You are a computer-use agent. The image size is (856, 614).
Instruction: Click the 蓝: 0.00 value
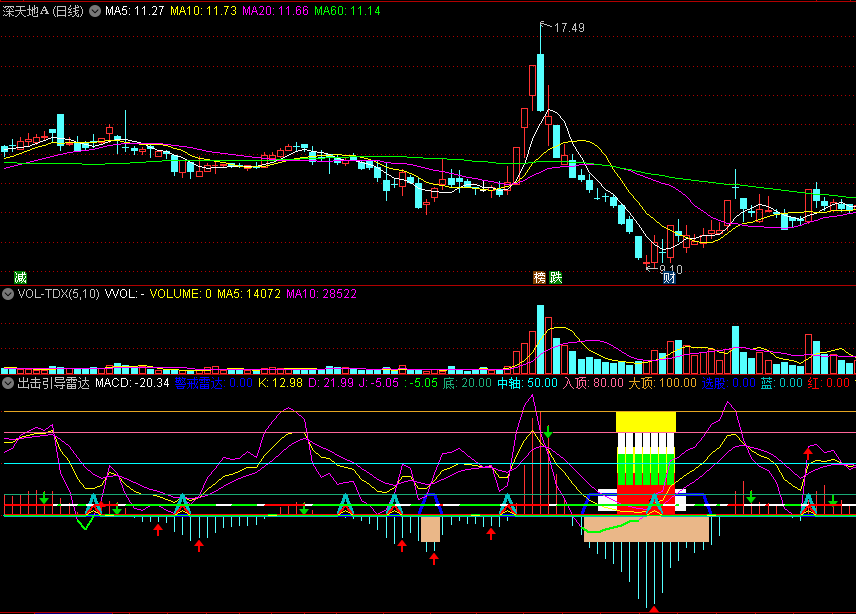pos(781,383)
